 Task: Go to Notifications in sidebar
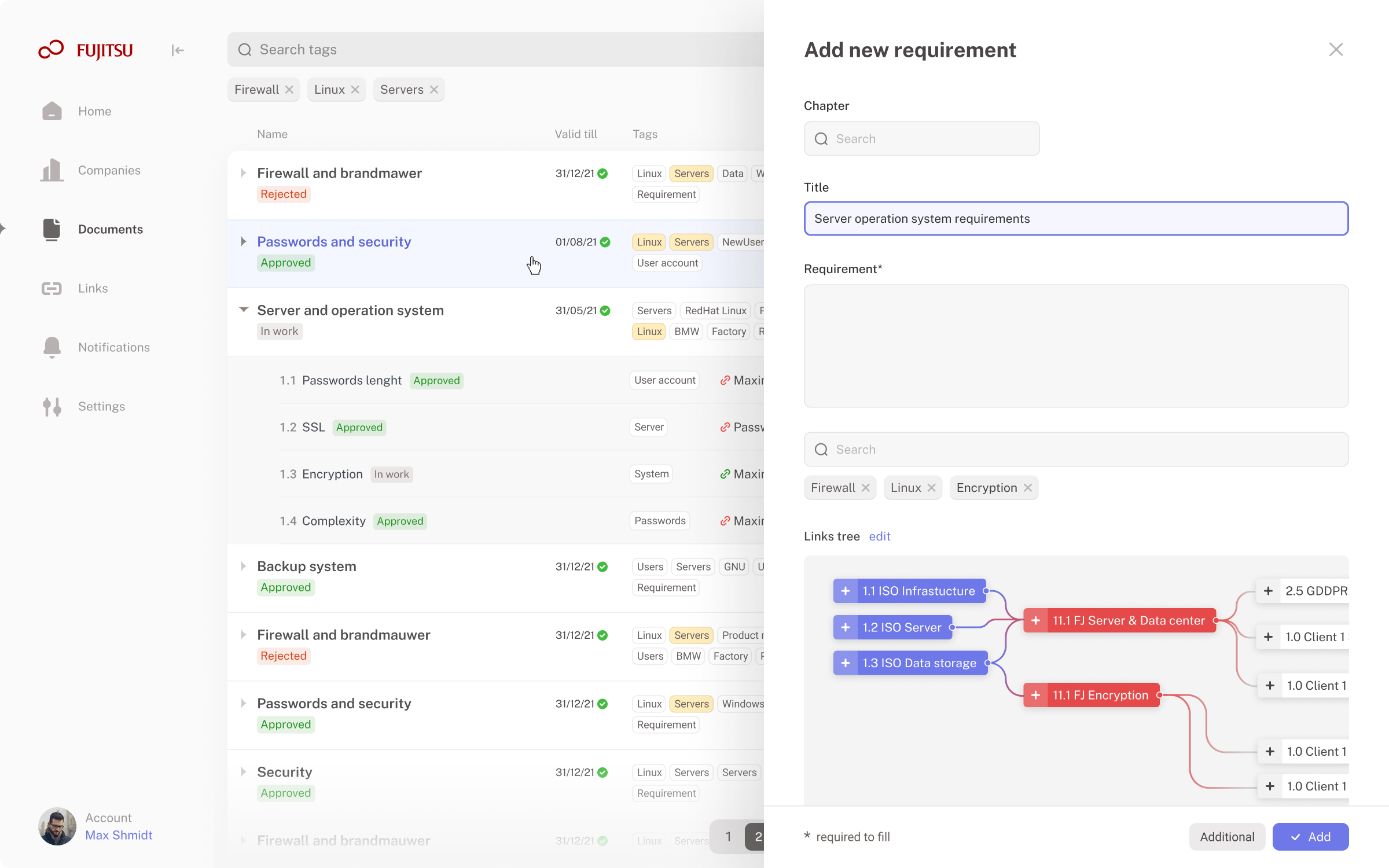coord(113,347)
